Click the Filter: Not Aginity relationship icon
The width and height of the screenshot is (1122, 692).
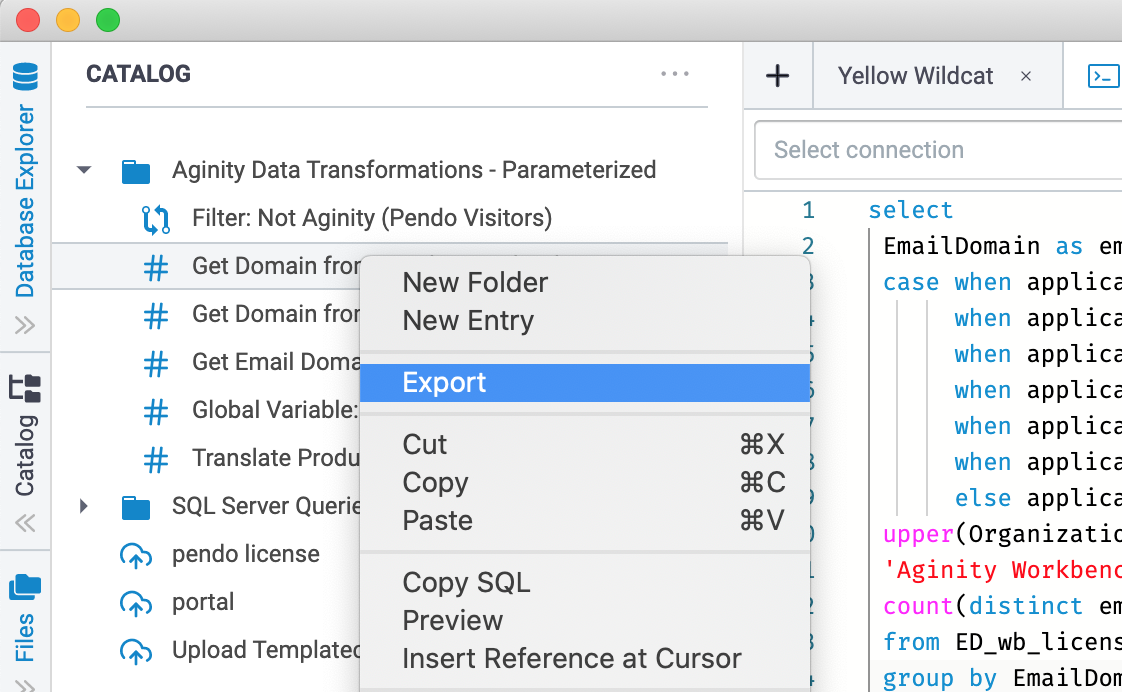tap(155, 220)
